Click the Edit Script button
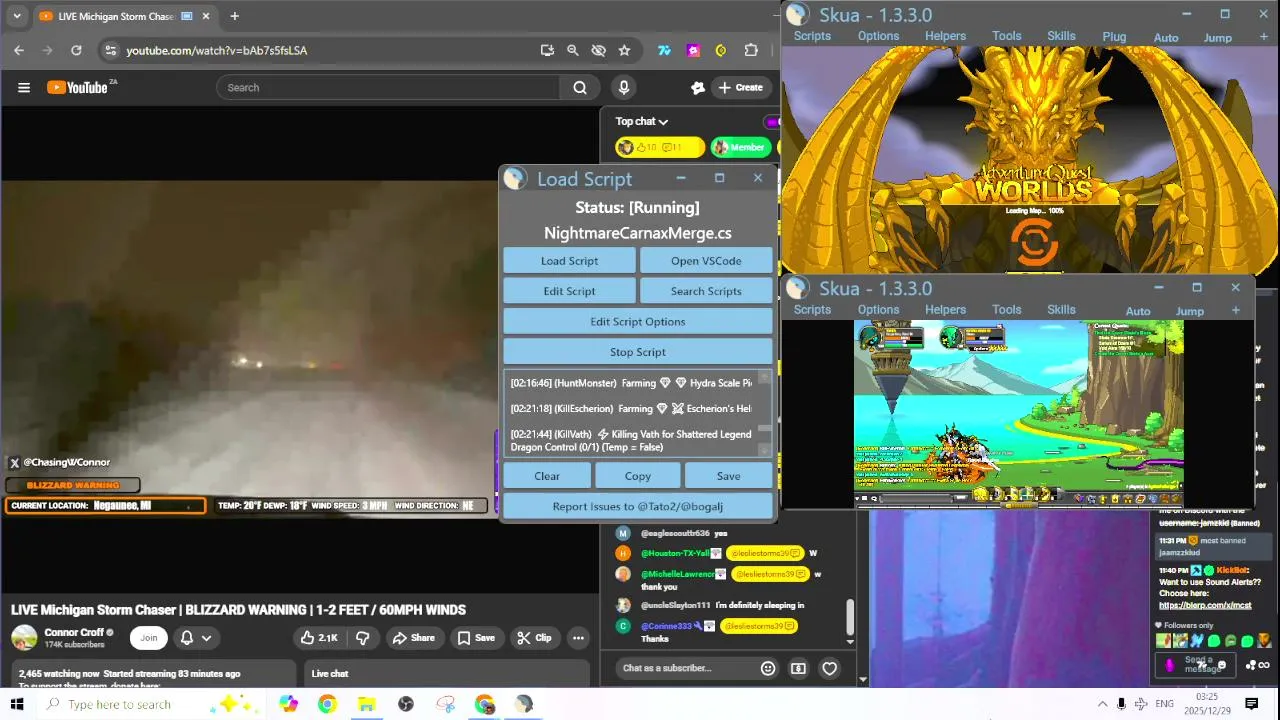 [569, 291]
